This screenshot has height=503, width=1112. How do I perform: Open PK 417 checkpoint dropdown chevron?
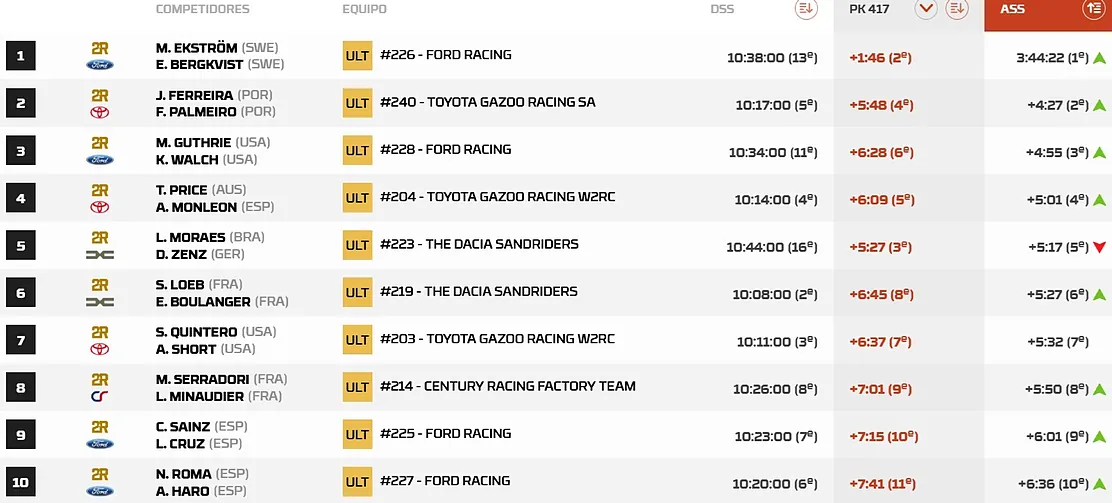(926, 9)
